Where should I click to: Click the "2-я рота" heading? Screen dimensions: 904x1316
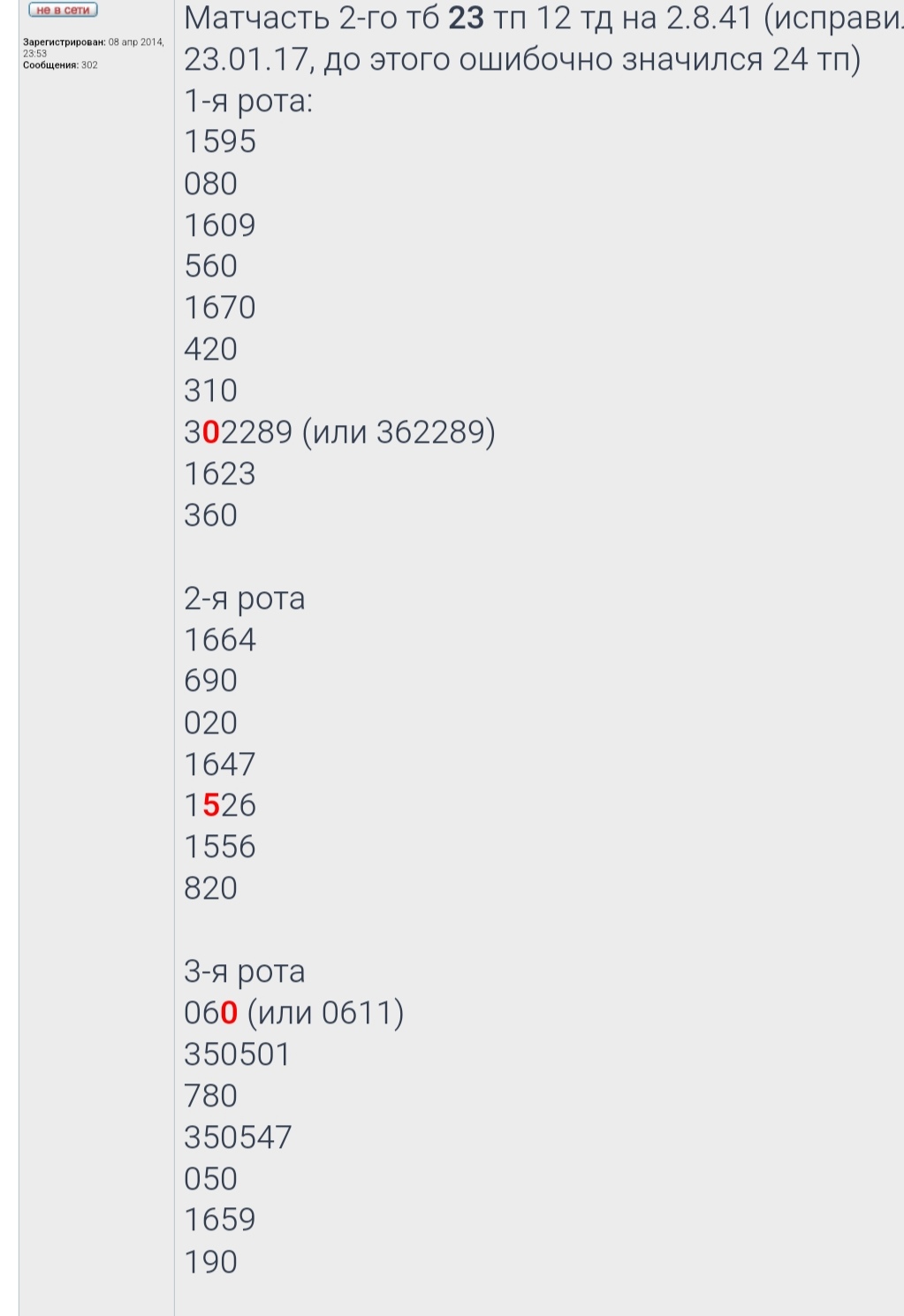click(245, 598)
